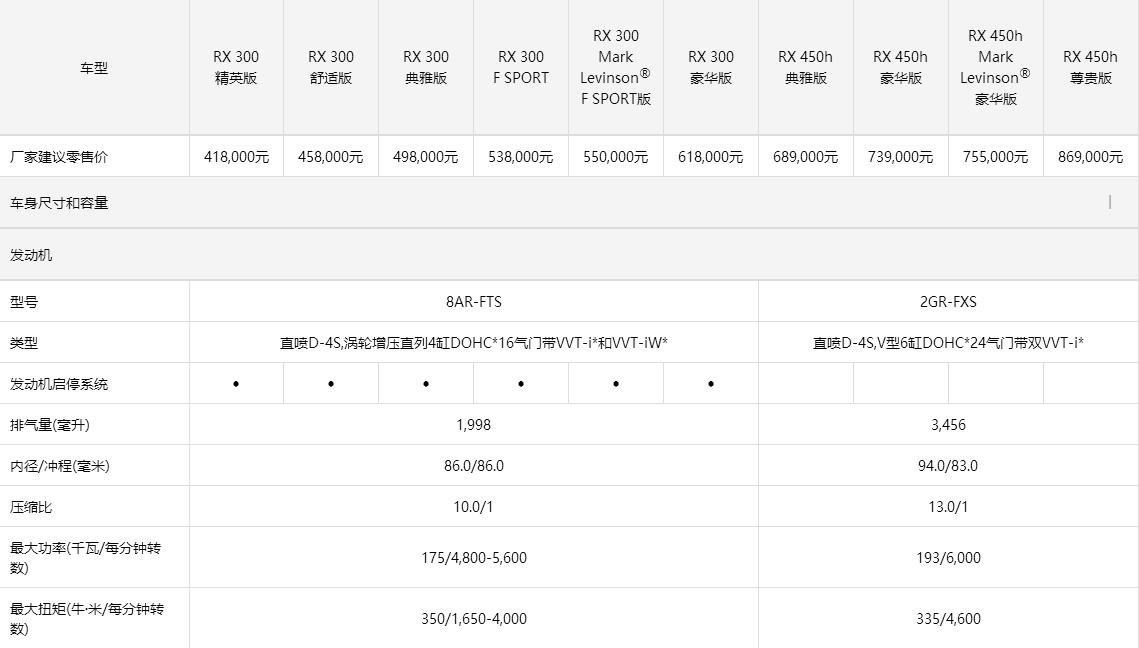Click the 涡轮增压直列4缸 engine type cell
Screen dimensions: 1139x648
pyautogui.click(x=474, y=343)
